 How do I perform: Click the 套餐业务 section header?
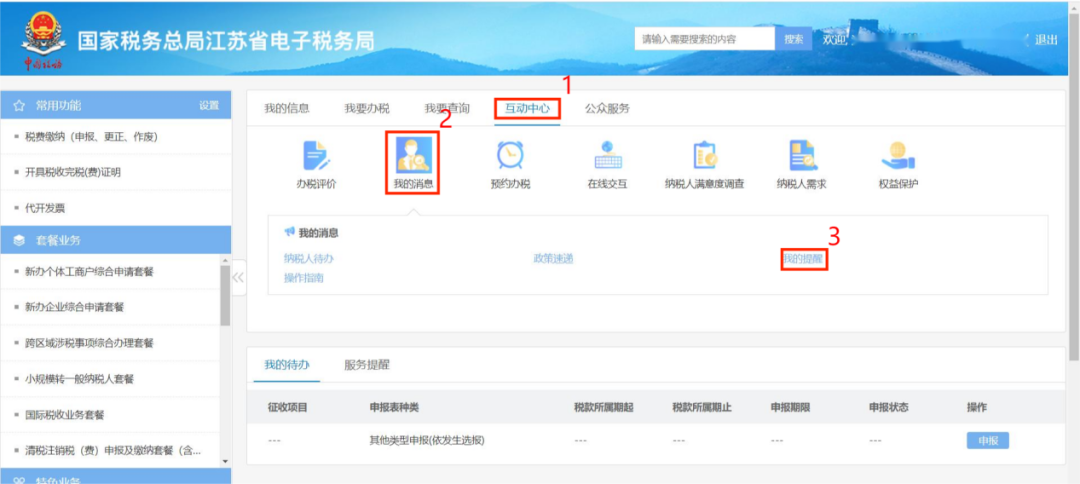116,240
